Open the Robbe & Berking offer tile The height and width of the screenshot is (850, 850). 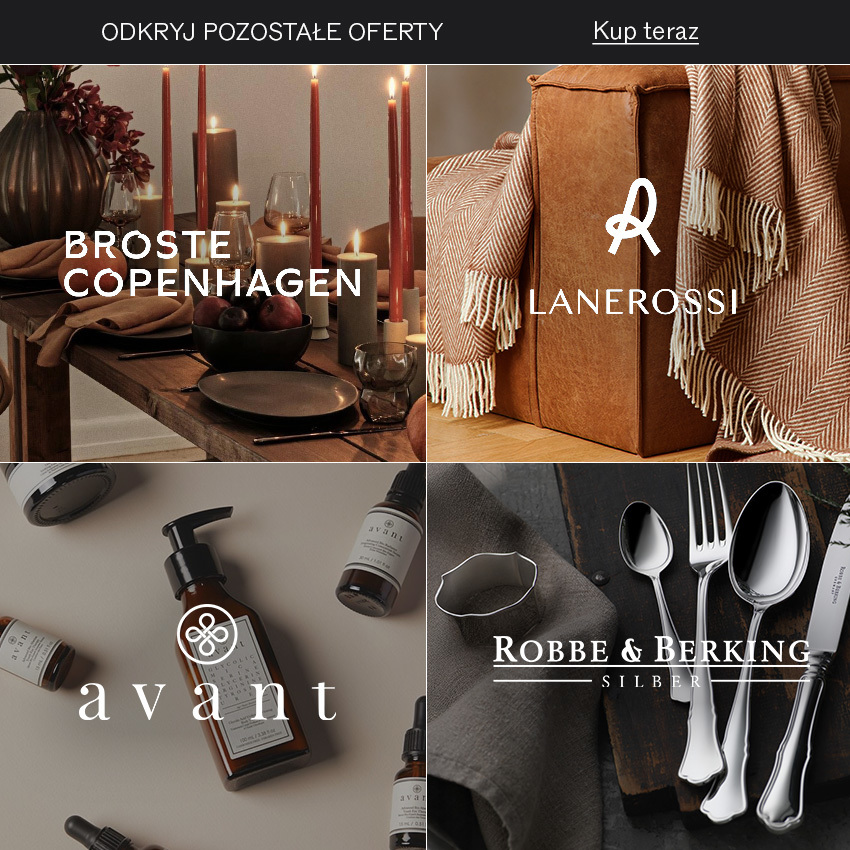tap(639, 656)
